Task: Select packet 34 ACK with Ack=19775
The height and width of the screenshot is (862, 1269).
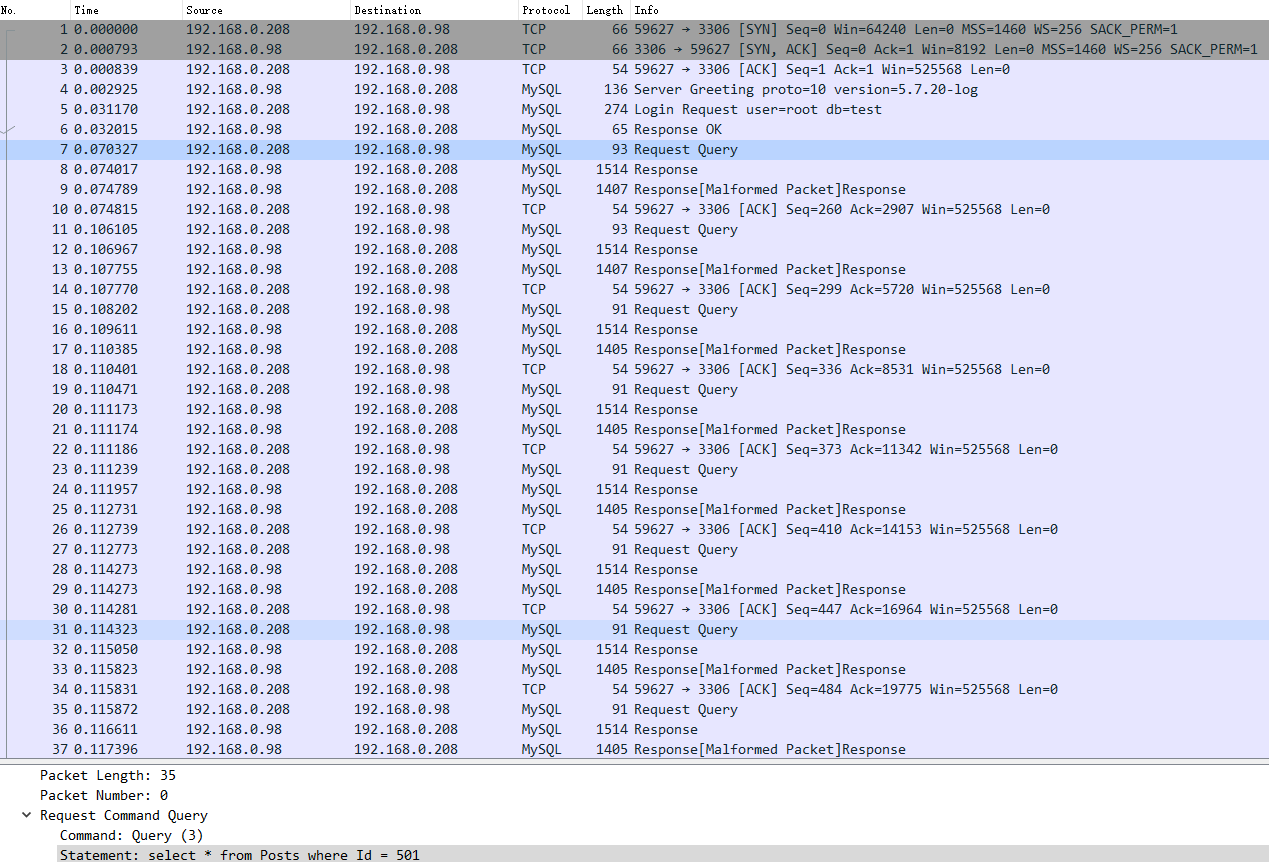Action: pos(634,689)
